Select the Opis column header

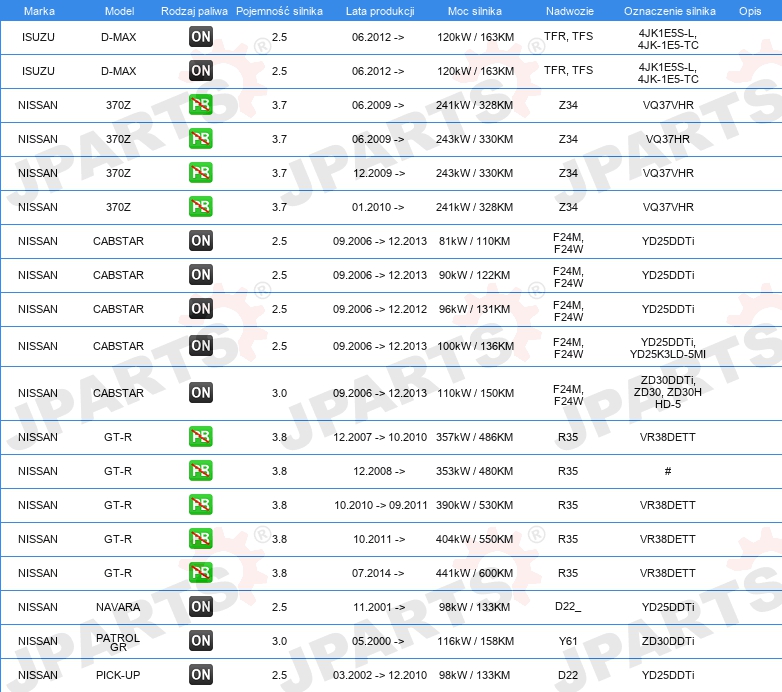[750, 11]
